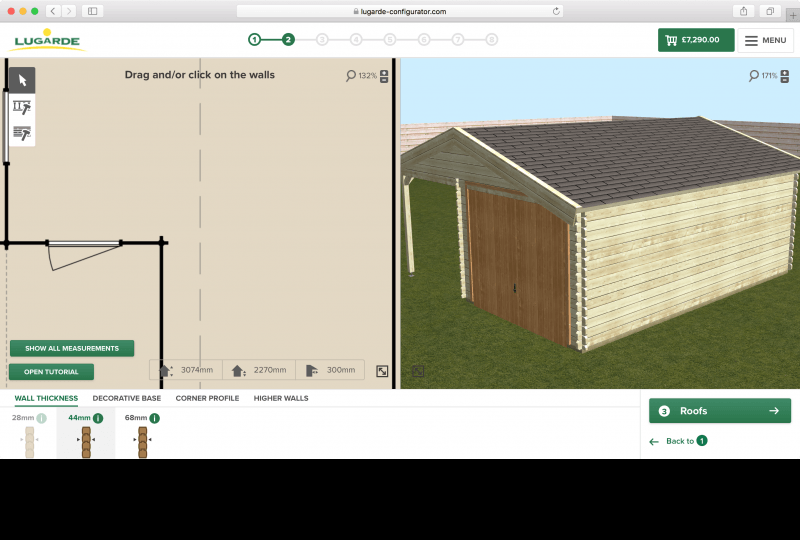The image size is (800, 540).
Task: Click the wall height house icon
Action: click(x=239, y=371)
